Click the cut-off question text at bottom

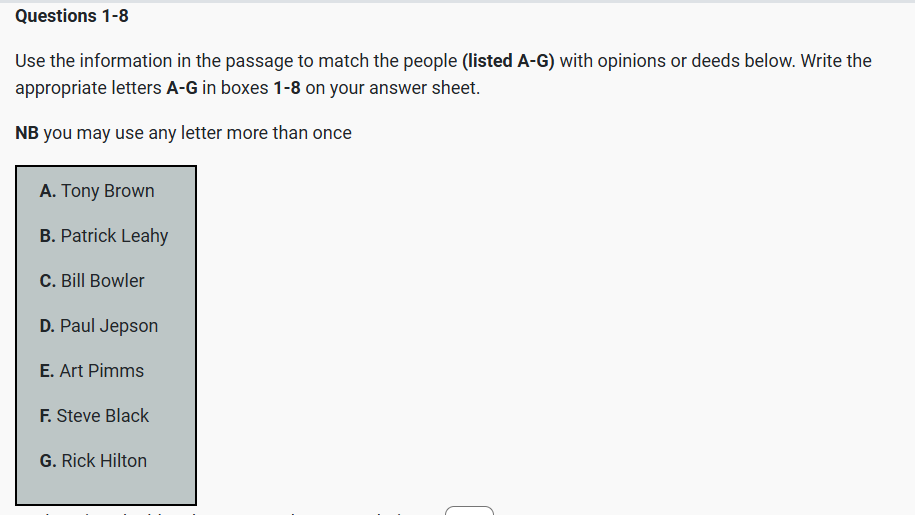coord(220,511)
